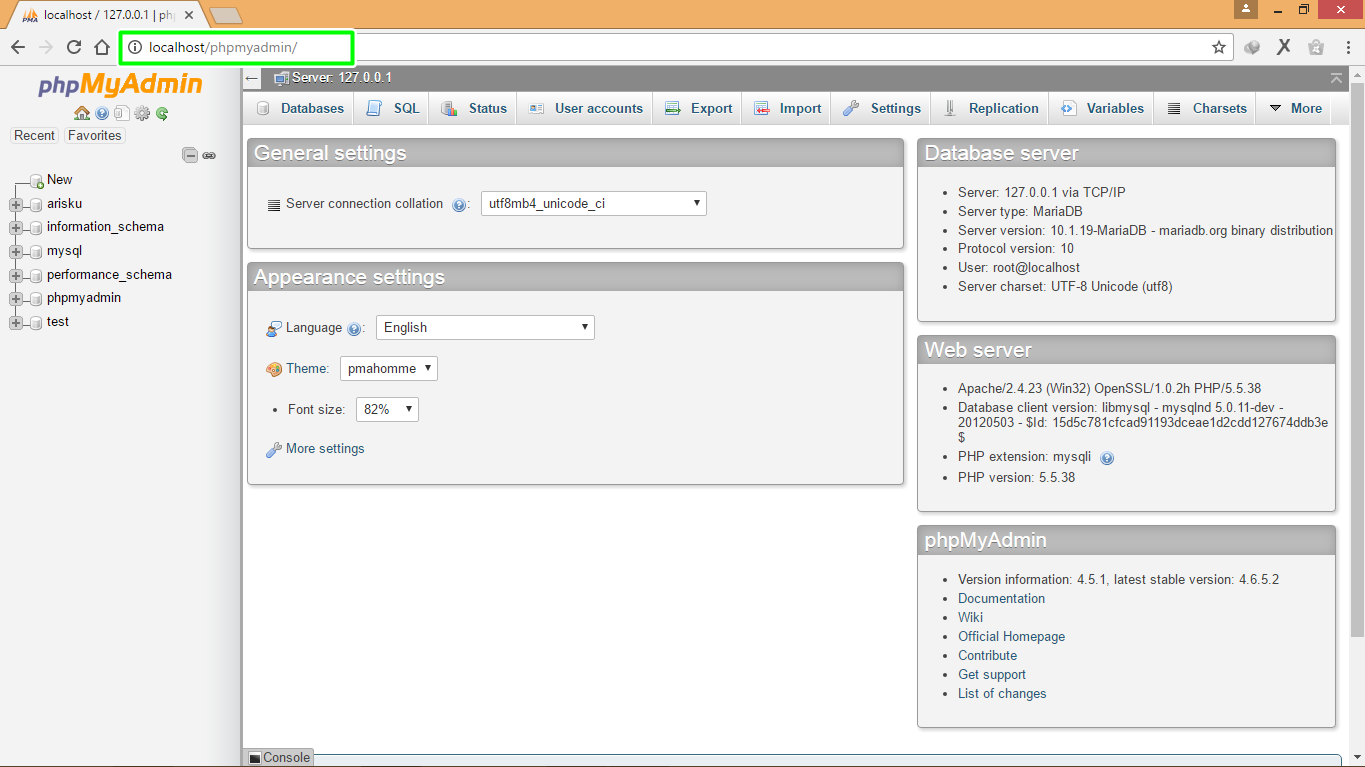The image size is (1365, 767).
Task: Click the documentation page icon in sidebar
Action: coord(122,113)
